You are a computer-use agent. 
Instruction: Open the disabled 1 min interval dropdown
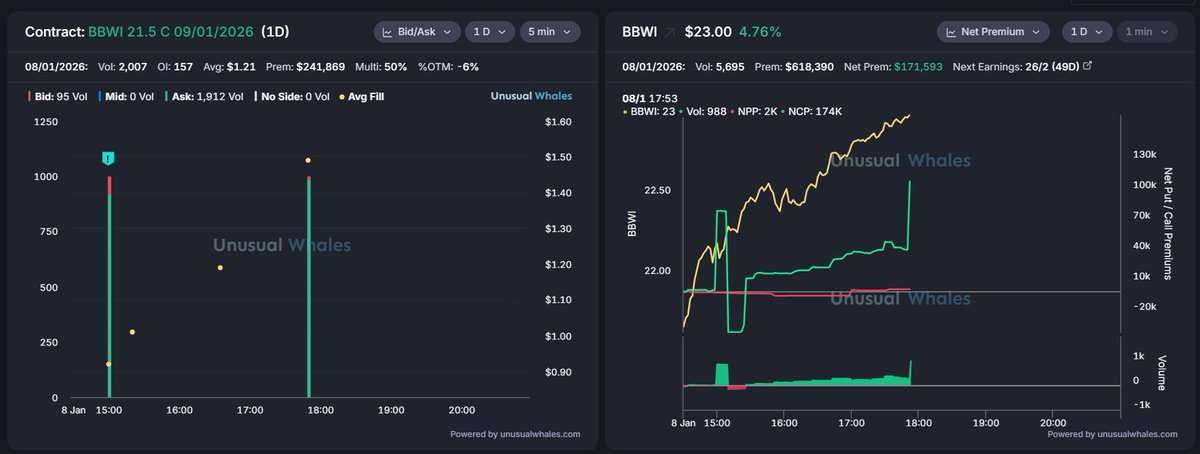click(1147, 32)
